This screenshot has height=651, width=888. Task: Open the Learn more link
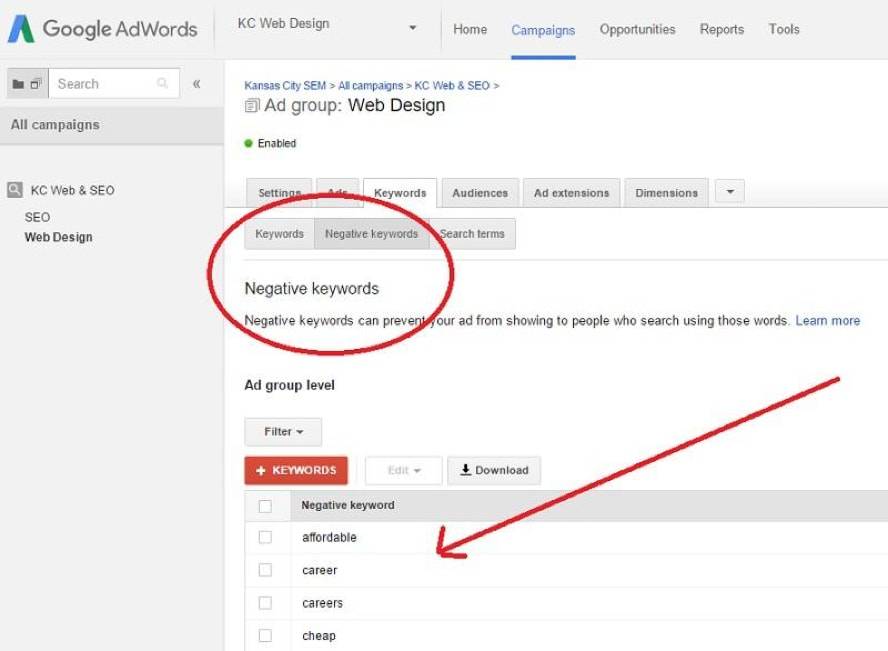827,321
